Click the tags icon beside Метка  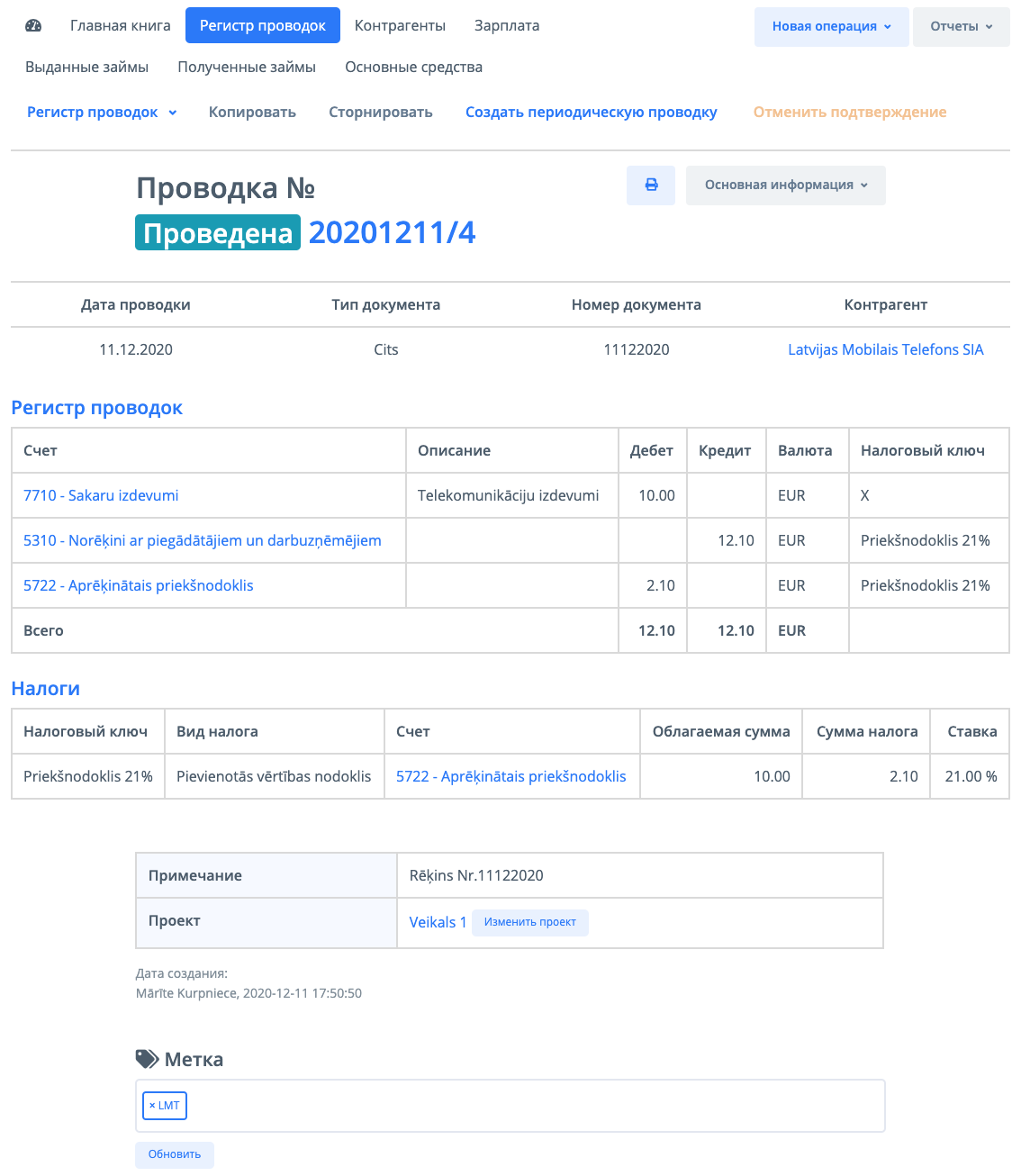click(x=147, y=1059)
